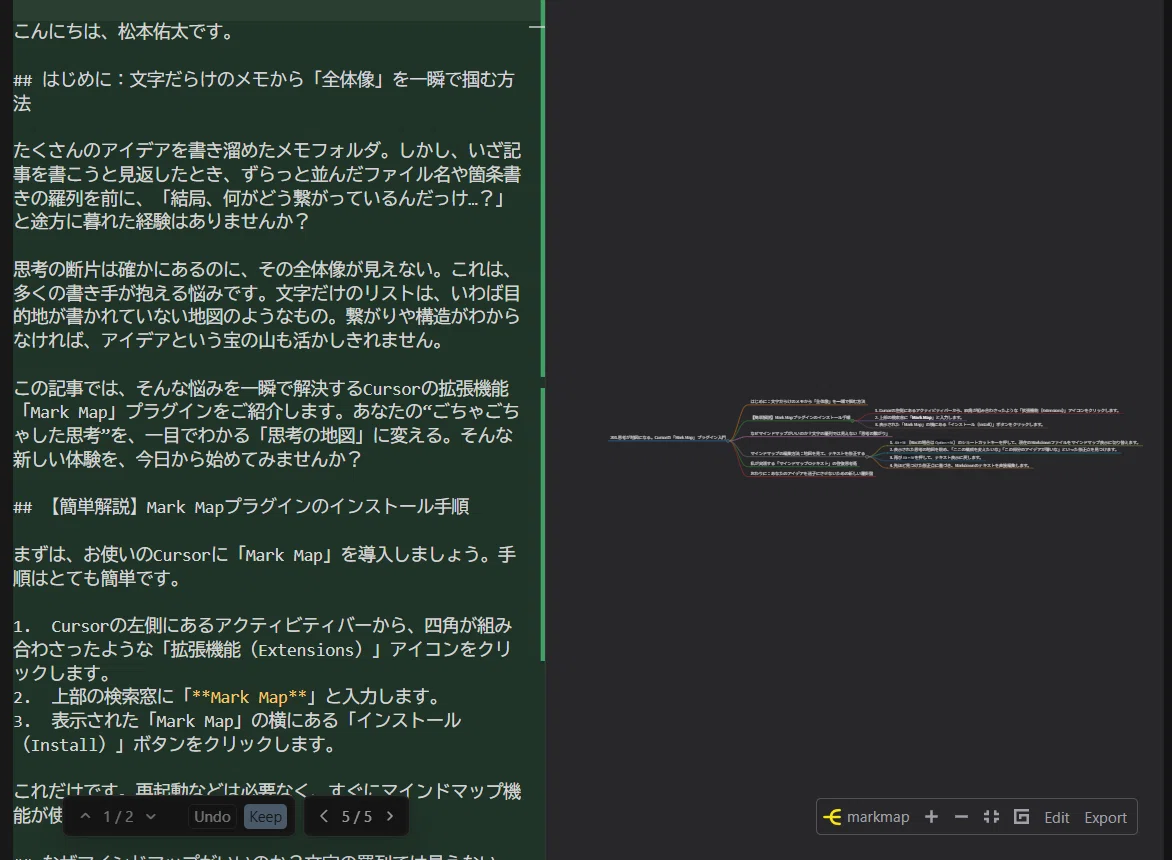
Task: Click Export in the markmap toolbar
Action: 1105,817
